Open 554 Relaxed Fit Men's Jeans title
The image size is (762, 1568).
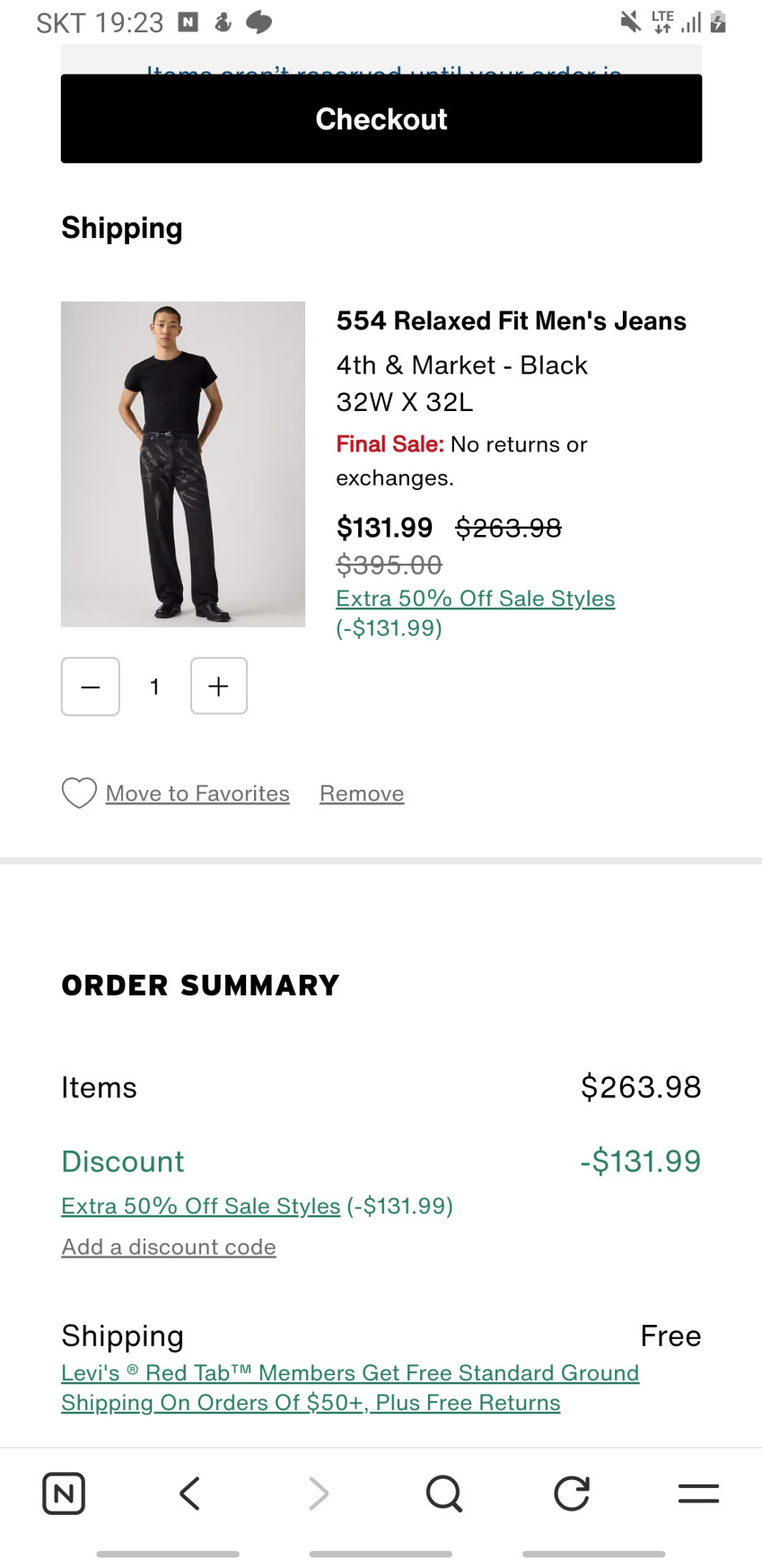[511, 320]
